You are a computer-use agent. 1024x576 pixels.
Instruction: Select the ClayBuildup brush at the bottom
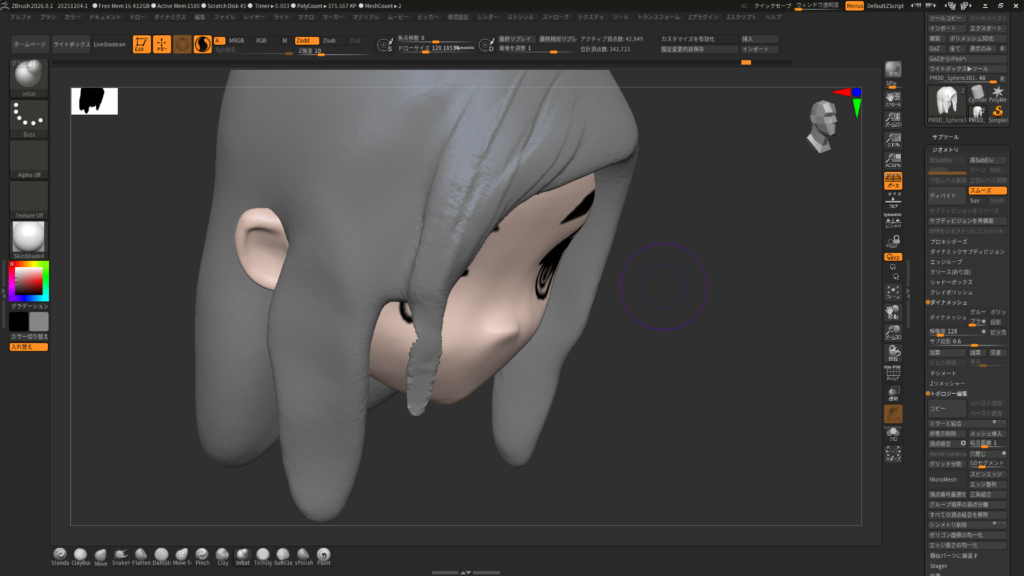coord(80,554)
